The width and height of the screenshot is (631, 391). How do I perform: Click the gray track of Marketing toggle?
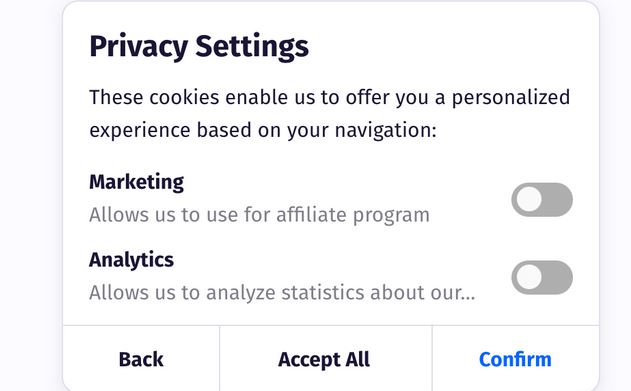coord(557,200)
